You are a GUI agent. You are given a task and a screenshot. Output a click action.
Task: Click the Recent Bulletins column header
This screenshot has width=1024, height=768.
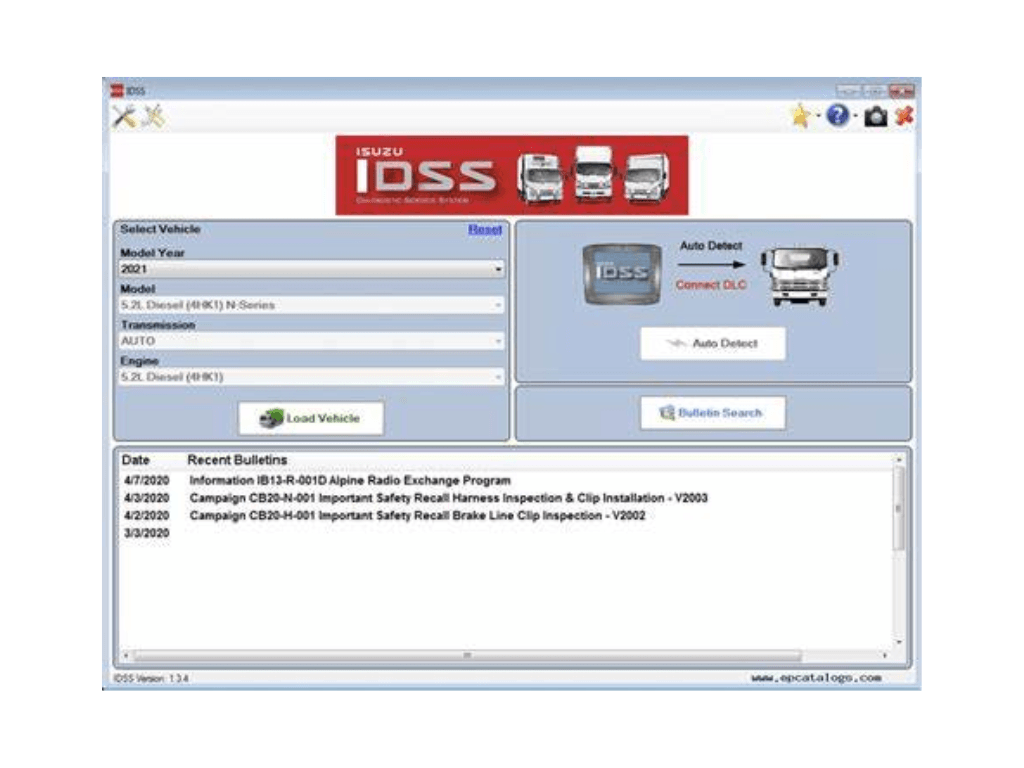tap(237, 460)
